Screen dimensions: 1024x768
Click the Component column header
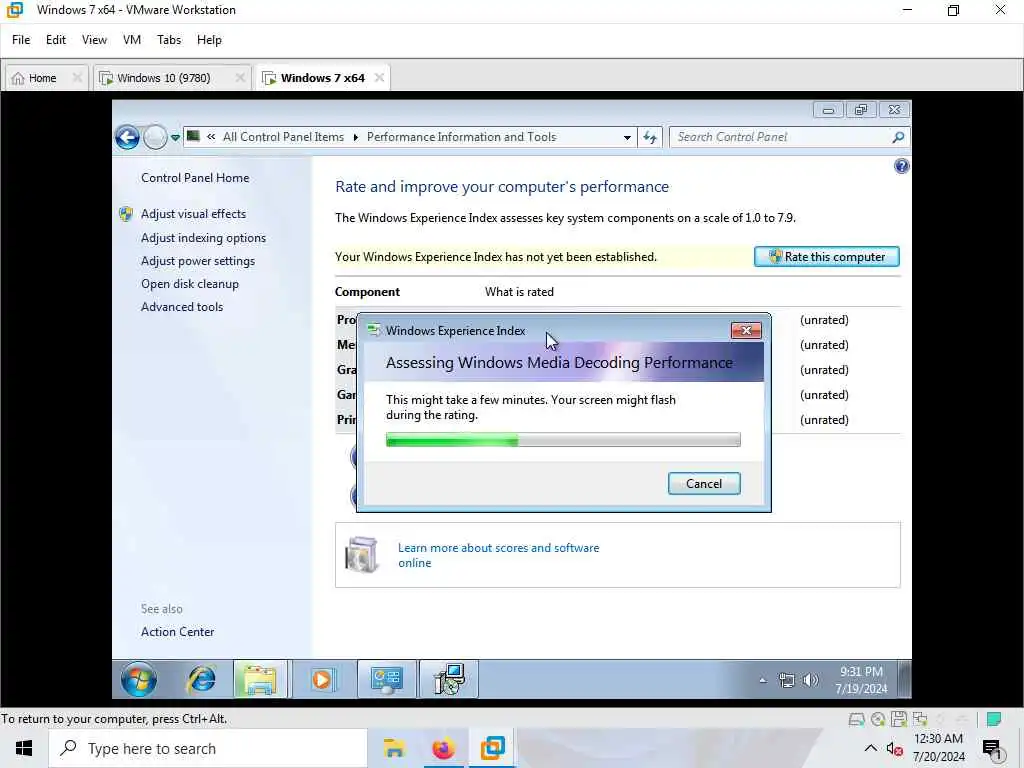pyautogui.click(x=367, y=292)
